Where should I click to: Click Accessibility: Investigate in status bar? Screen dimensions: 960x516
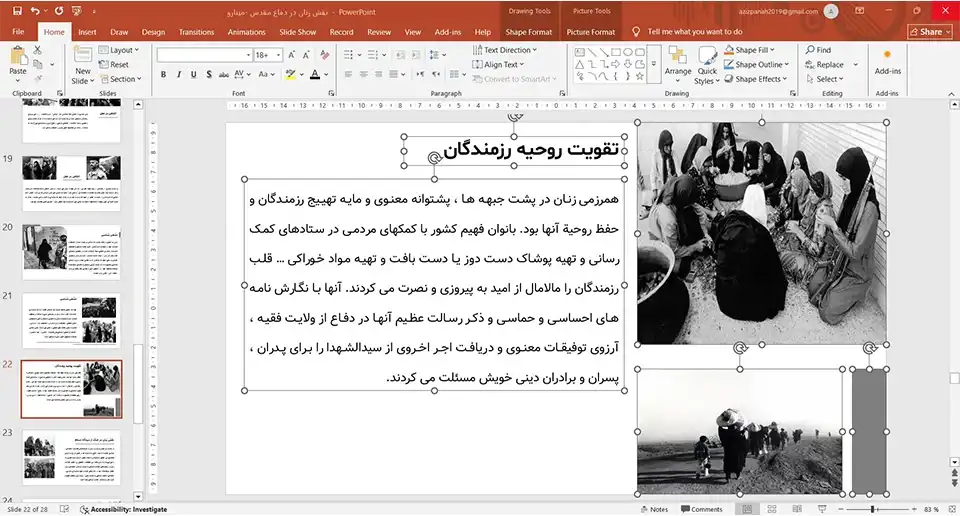point(124,509)
